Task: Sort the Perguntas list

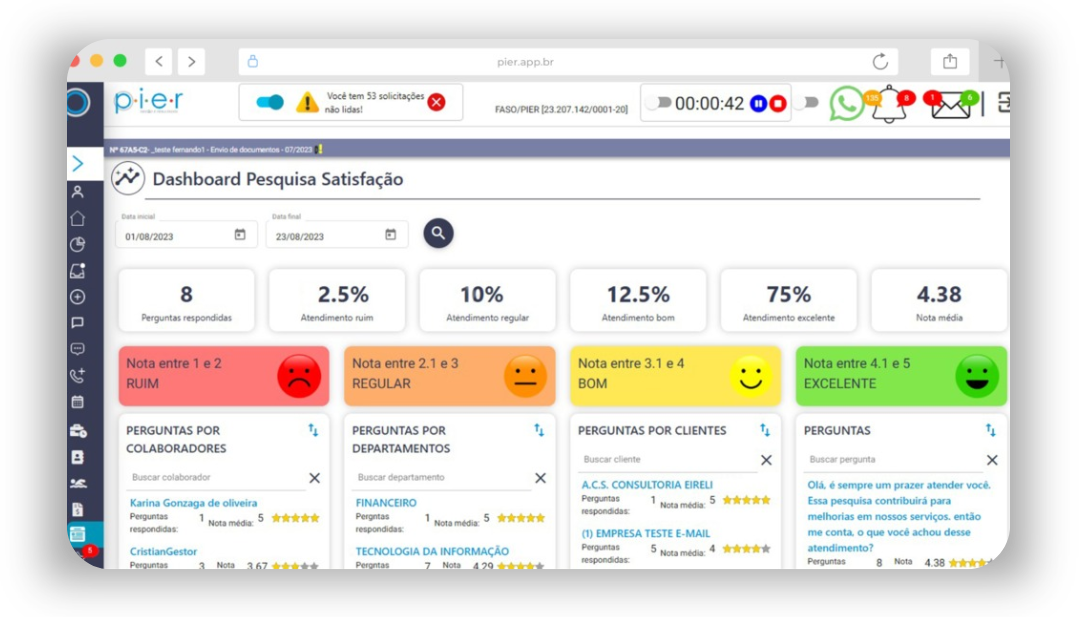Action: (990, 430)
